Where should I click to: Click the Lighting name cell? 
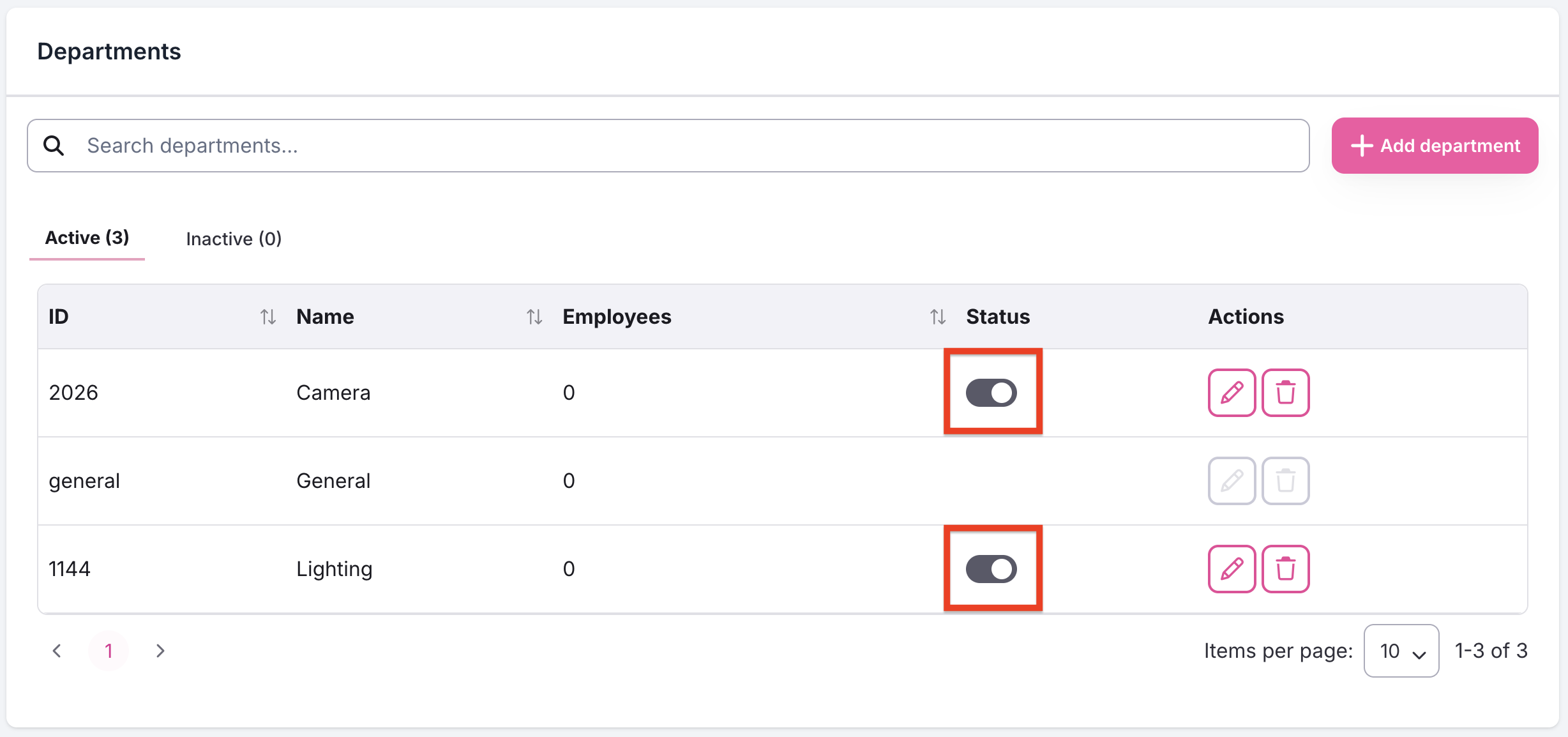click(x=334, y=569)
